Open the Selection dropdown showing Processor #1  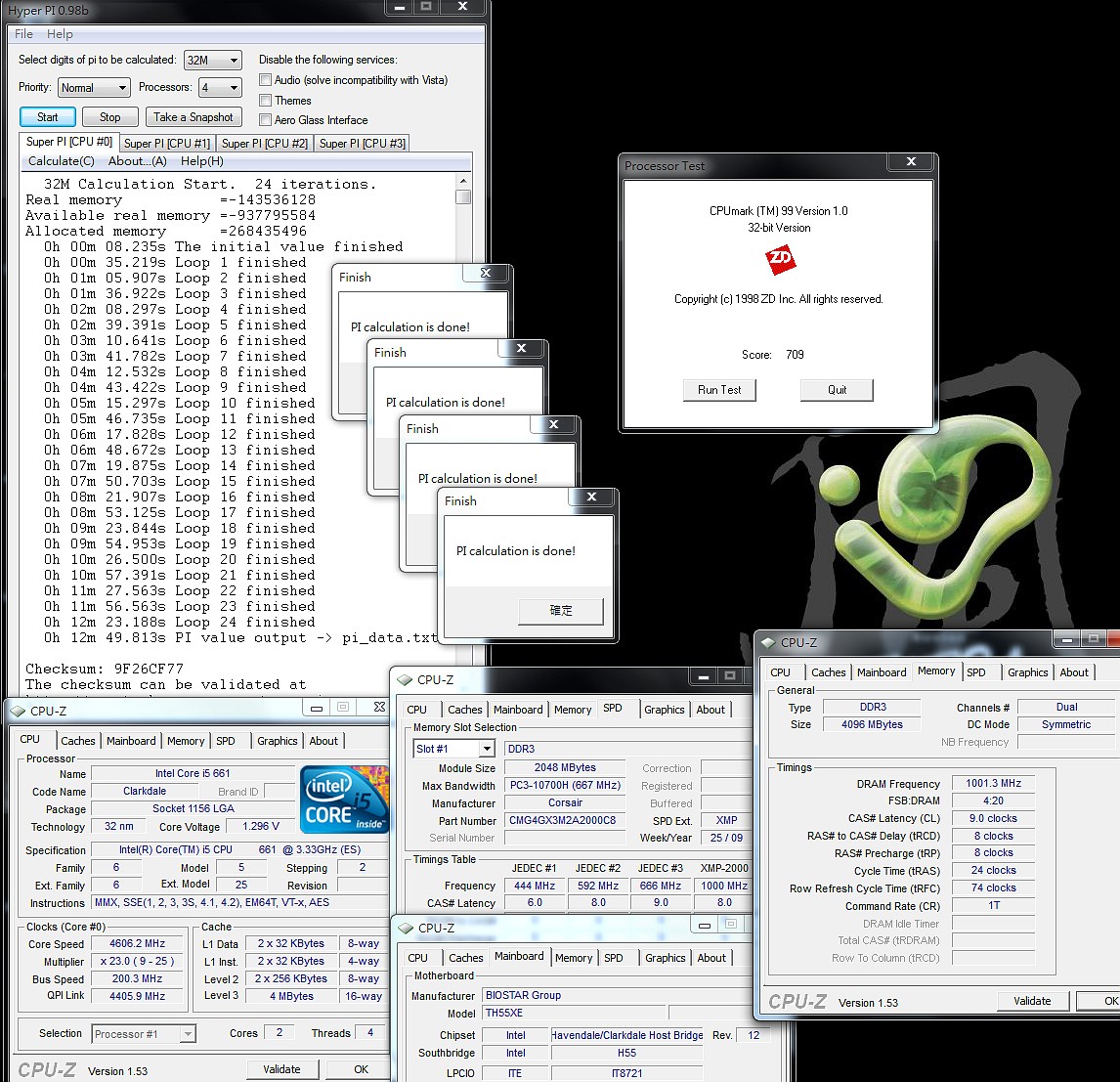[x=144, y=1033]
